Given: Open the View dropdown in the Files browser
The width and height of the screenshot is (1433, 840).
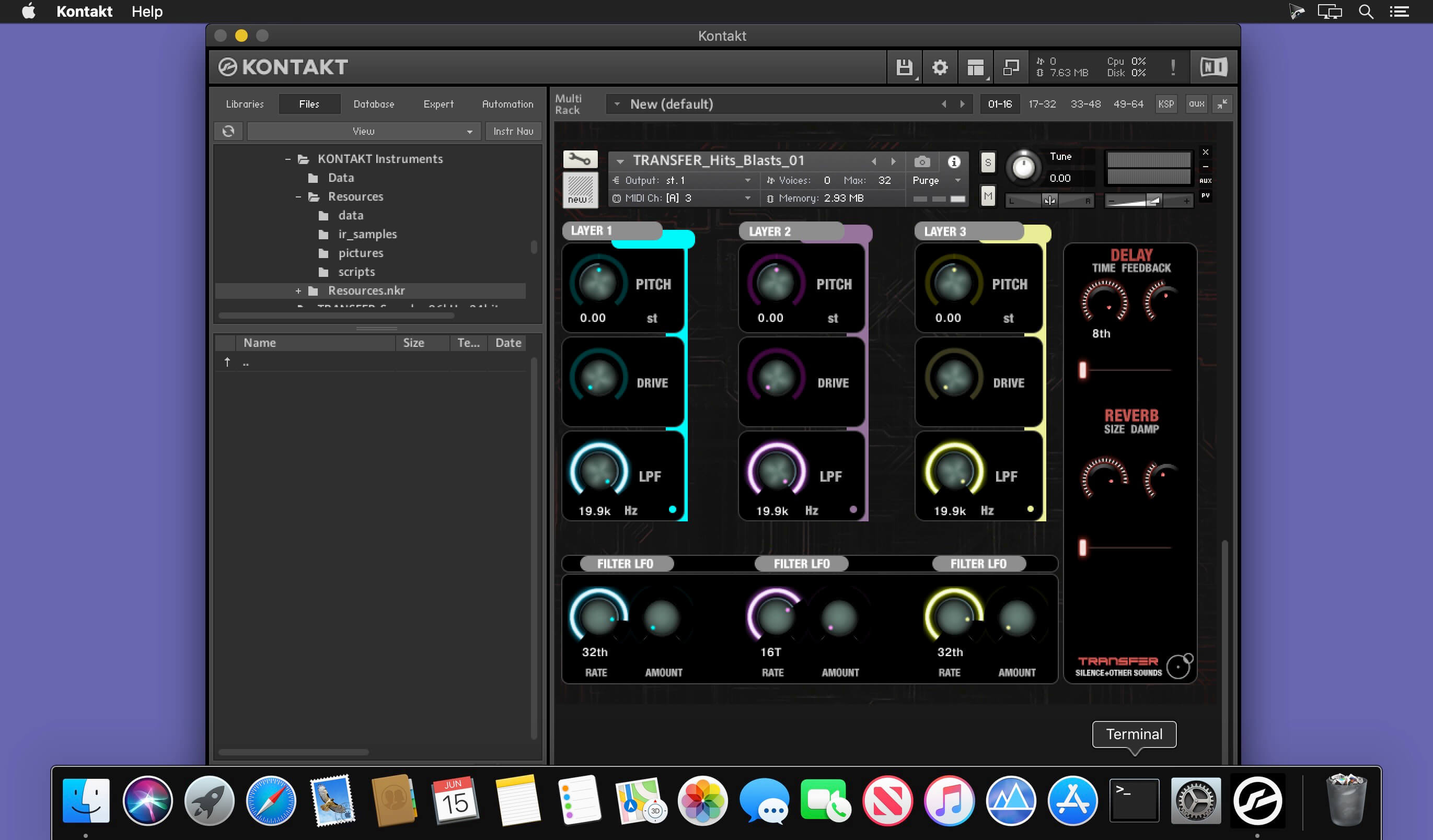Looking at the screenshot, I should tap(364, 131).
